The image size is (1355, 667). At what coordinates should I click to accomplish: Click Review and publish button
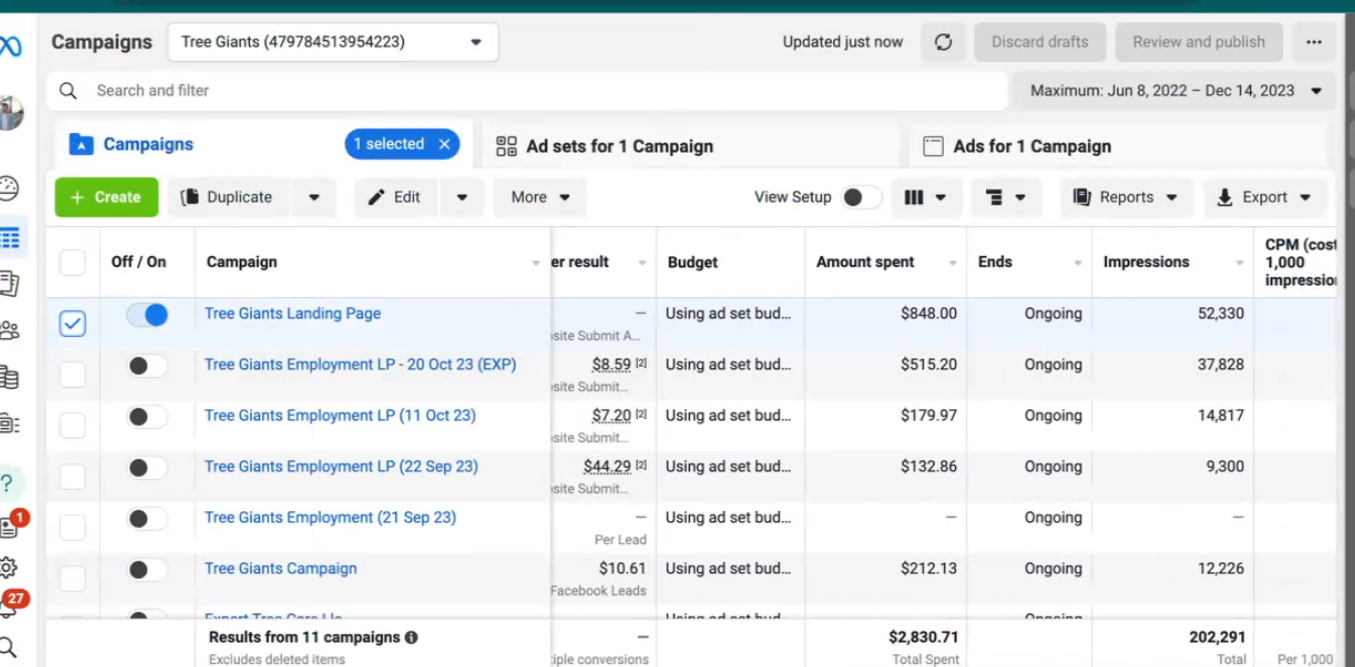[x=1199, y=42]
